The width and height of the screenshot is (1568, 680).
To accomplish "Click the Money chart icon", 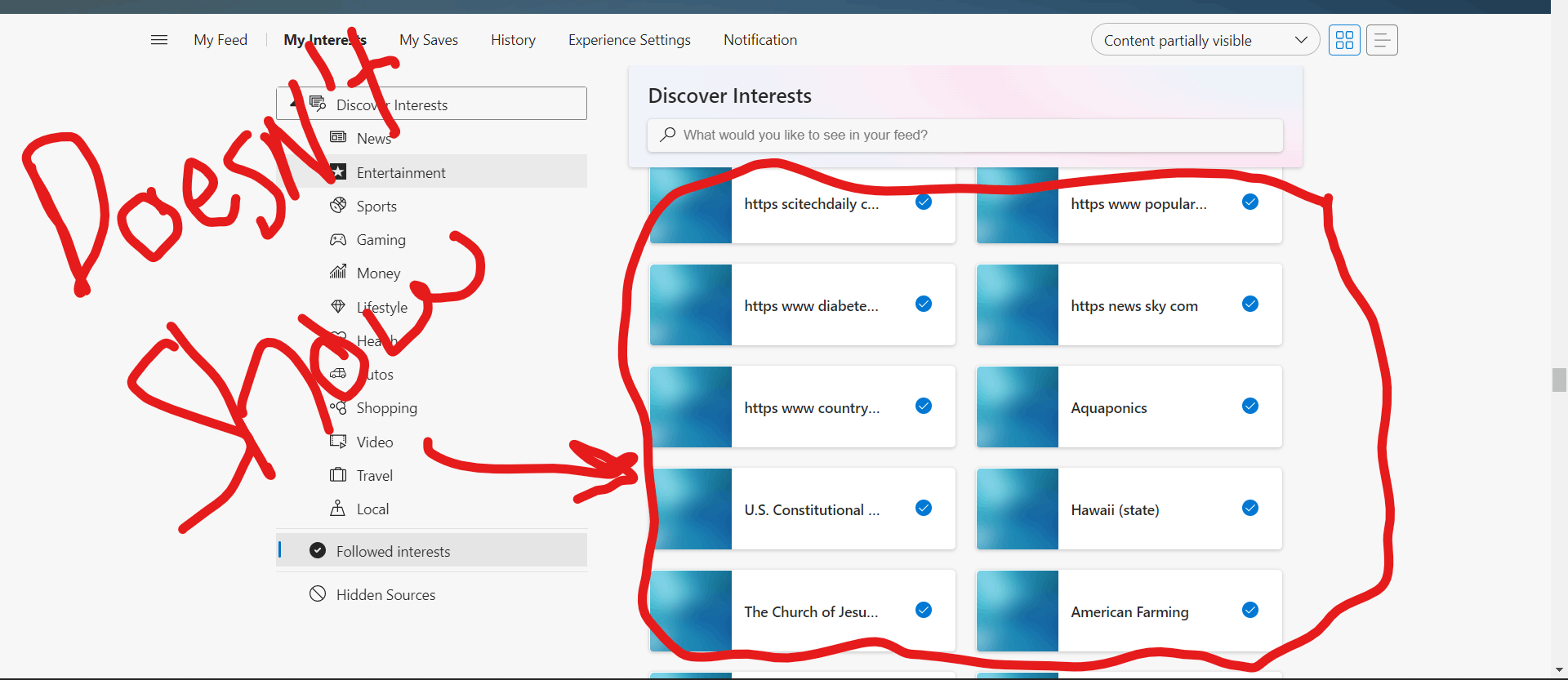I will [x=338, y=272].
